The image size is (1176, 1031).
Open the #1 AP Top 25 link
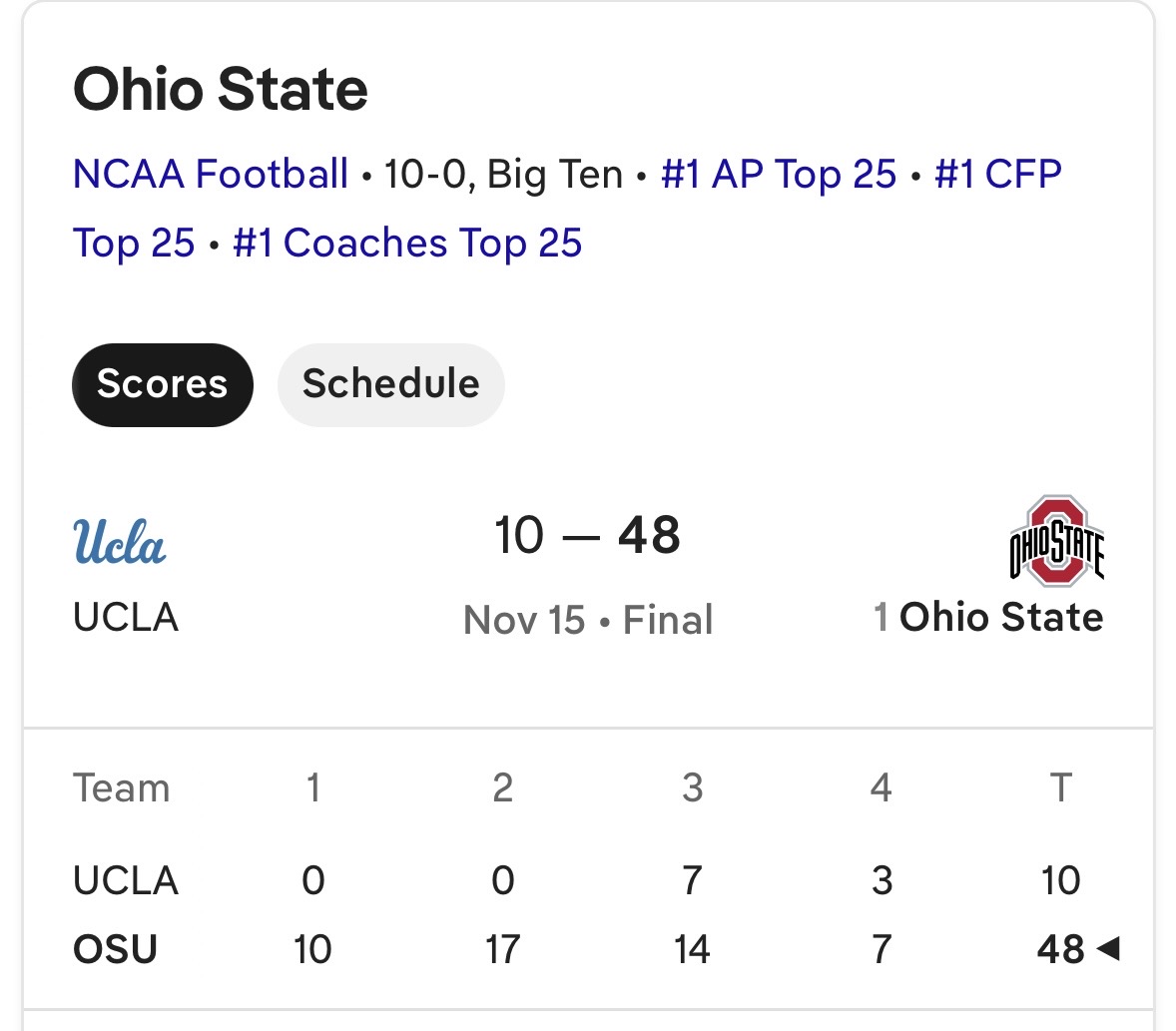click(779, 174)
